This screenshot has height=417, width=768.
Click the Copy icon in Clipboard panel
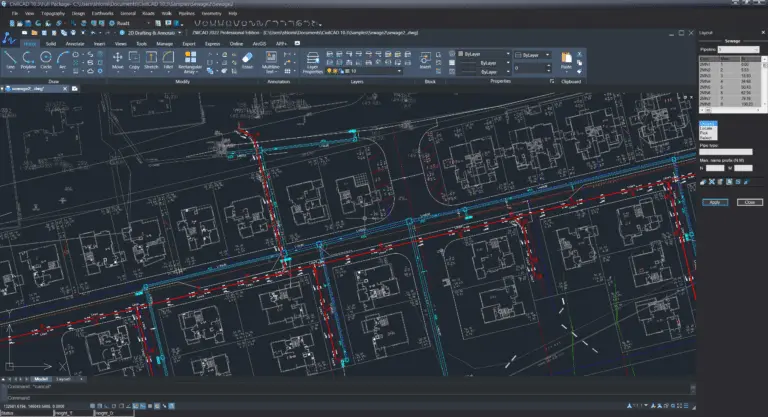point(579,63)
